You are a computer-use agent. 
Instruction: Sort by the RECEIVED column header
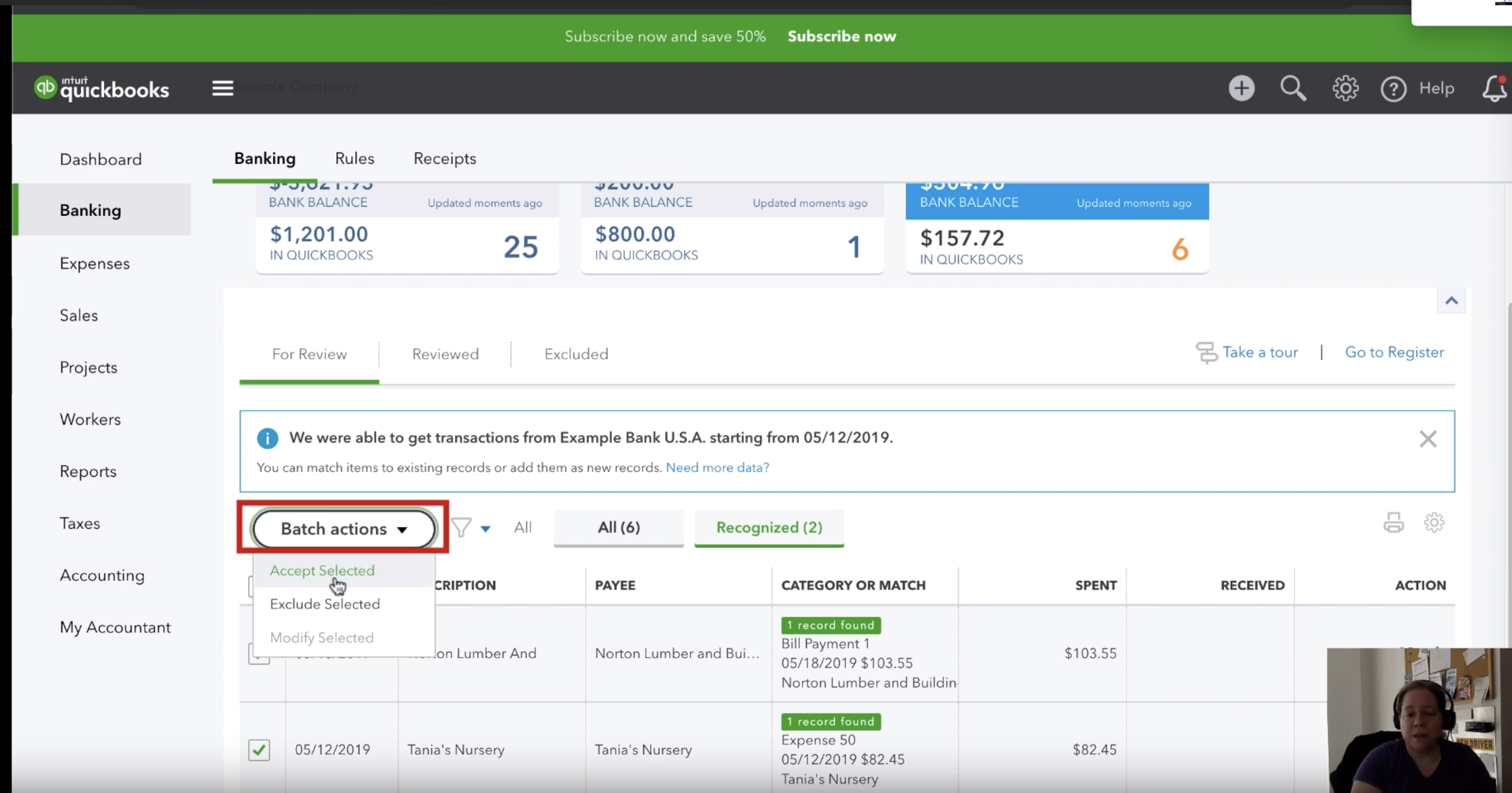(x=1252, y=585)
